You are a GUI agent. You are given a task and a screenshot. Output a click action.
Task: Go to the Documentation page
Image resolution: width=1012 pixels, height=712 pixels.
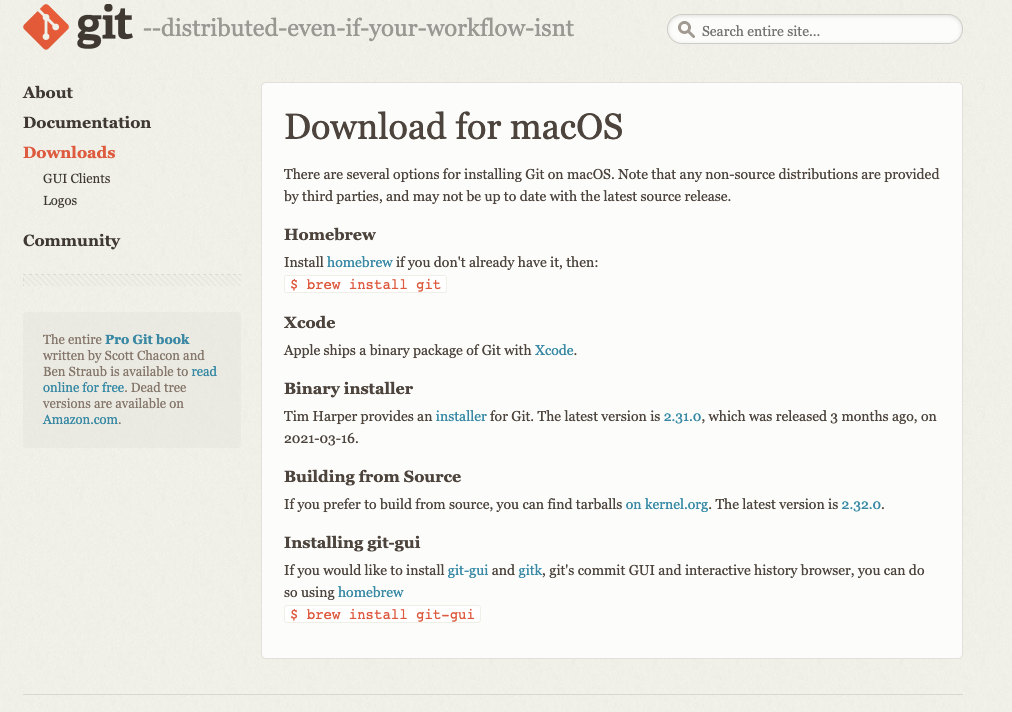[87, 123]
